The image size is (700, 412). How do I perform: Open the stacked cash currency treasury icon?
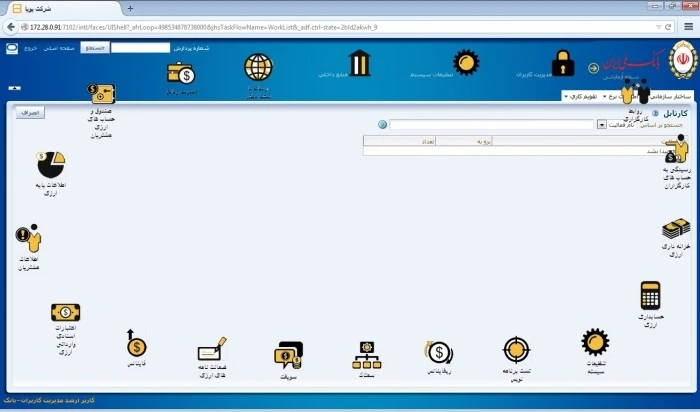click(676, 229)
